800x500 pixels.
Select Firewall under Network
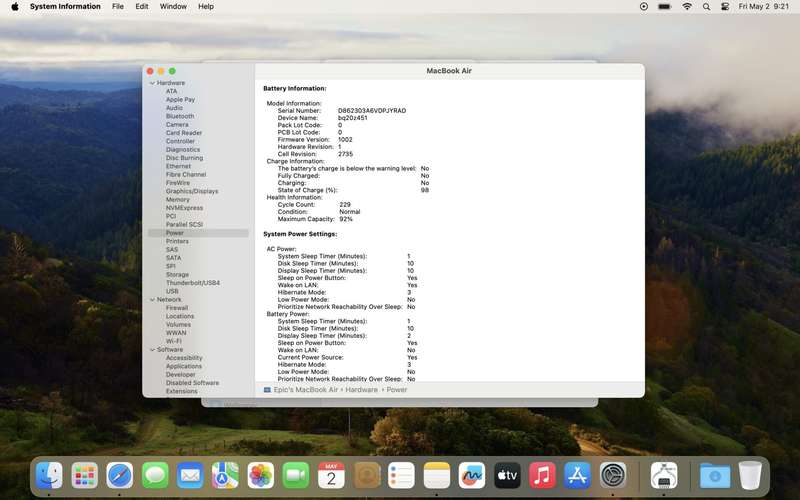pos(177,308)
